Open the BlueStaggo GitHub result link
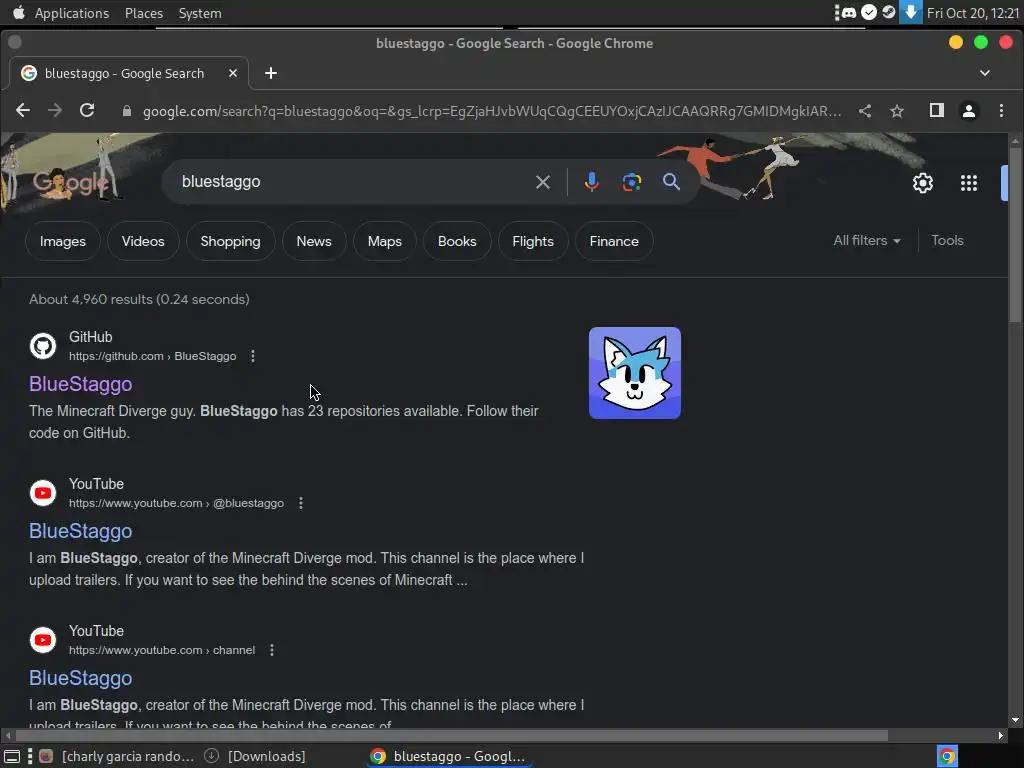This screenshot has height=768, width=1024. tap(80, 384)
